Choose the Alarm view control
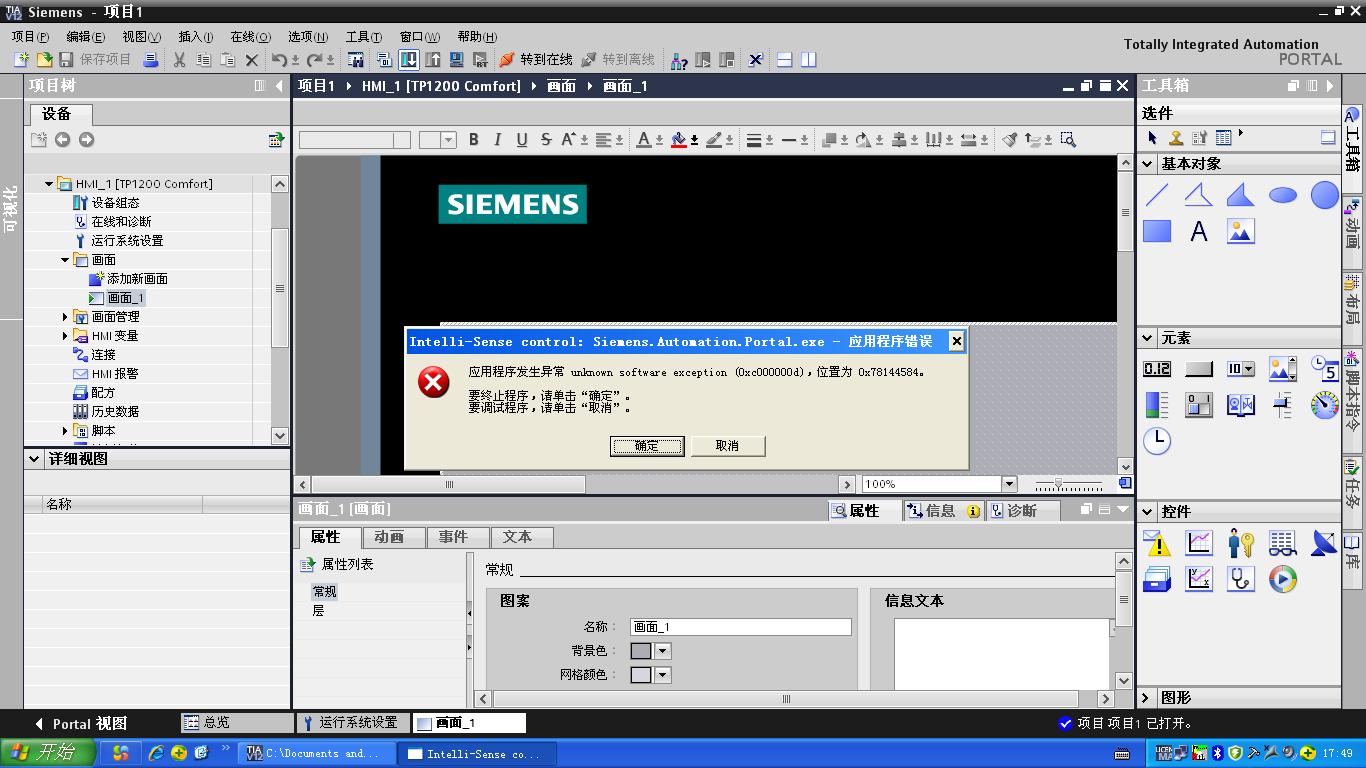 point(1157,543)
